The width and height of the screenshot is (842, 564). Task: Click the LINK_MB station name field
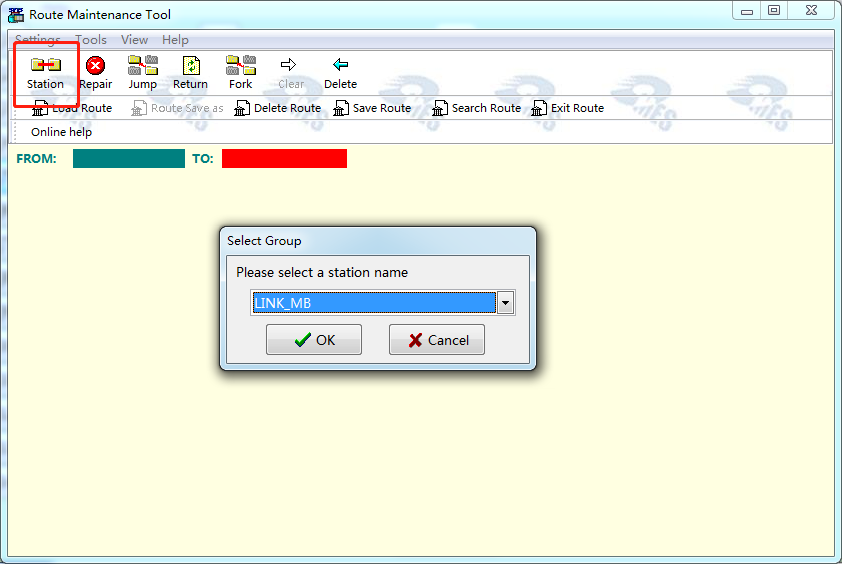click(373, 303)
